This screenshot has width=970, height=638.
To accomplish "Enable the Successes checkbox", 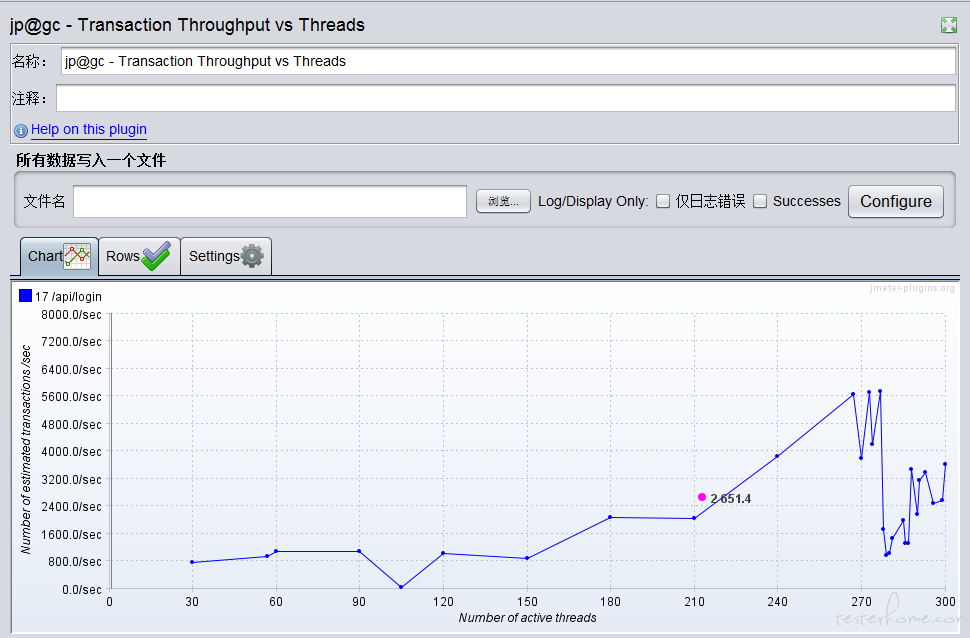I will (760, 201).
